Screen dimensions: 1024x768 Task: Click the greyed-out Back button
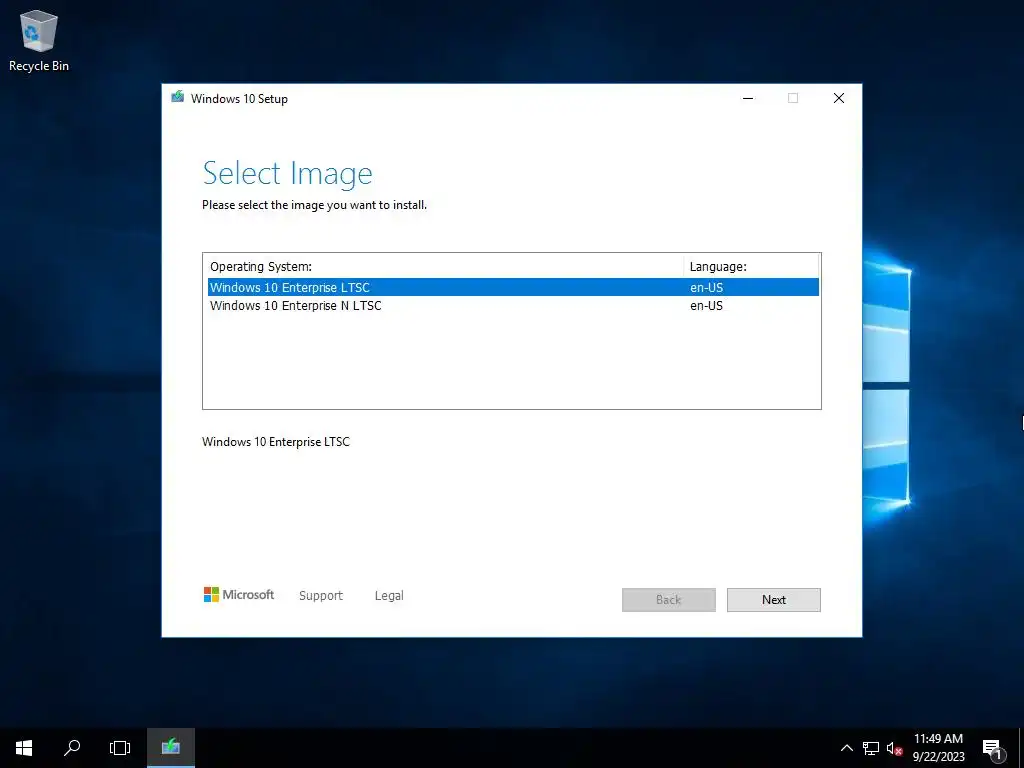click(669, 600)
